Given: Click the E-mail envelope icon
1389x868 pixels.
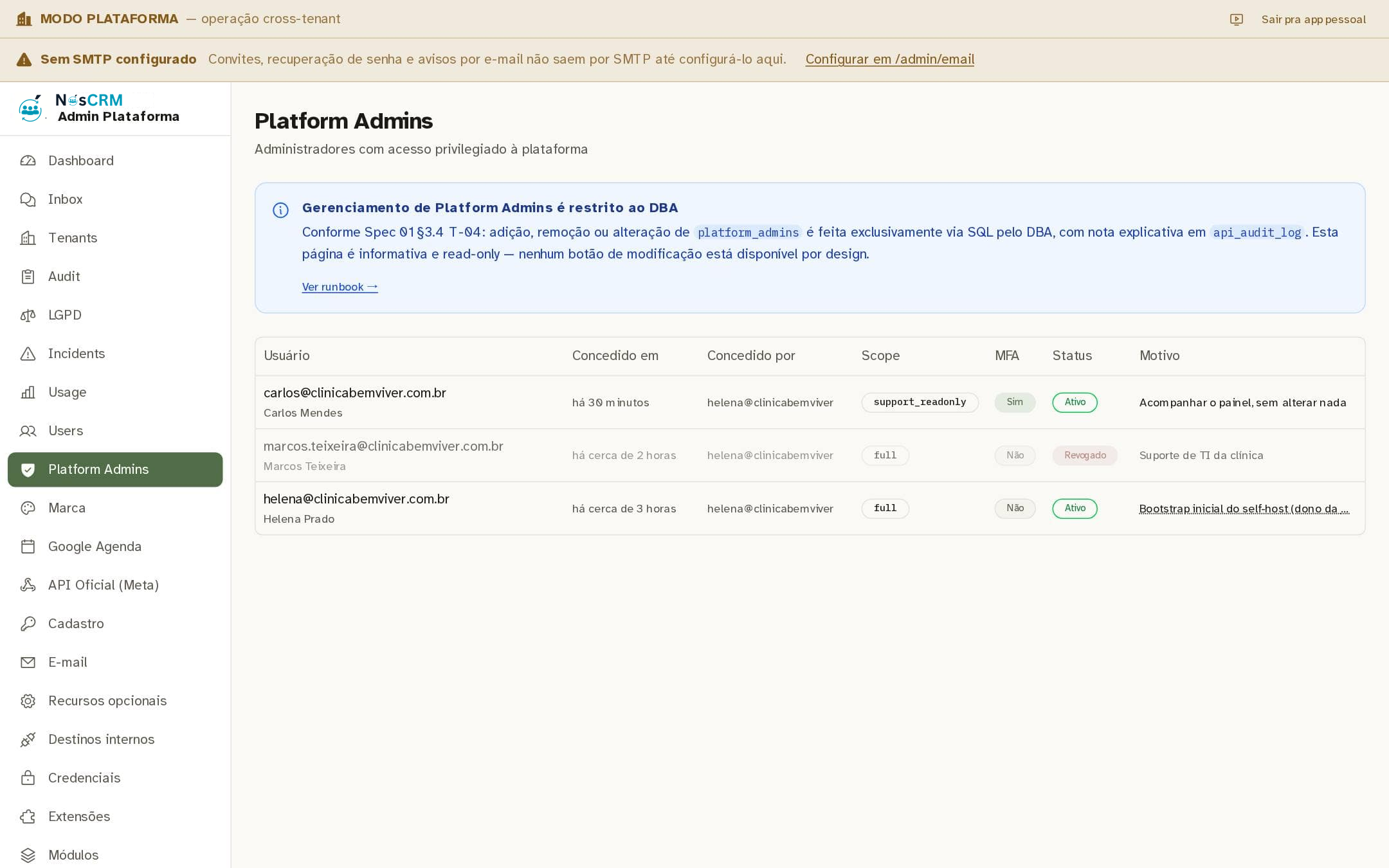Looking at the screenshot, I should [x=28, y=662].
